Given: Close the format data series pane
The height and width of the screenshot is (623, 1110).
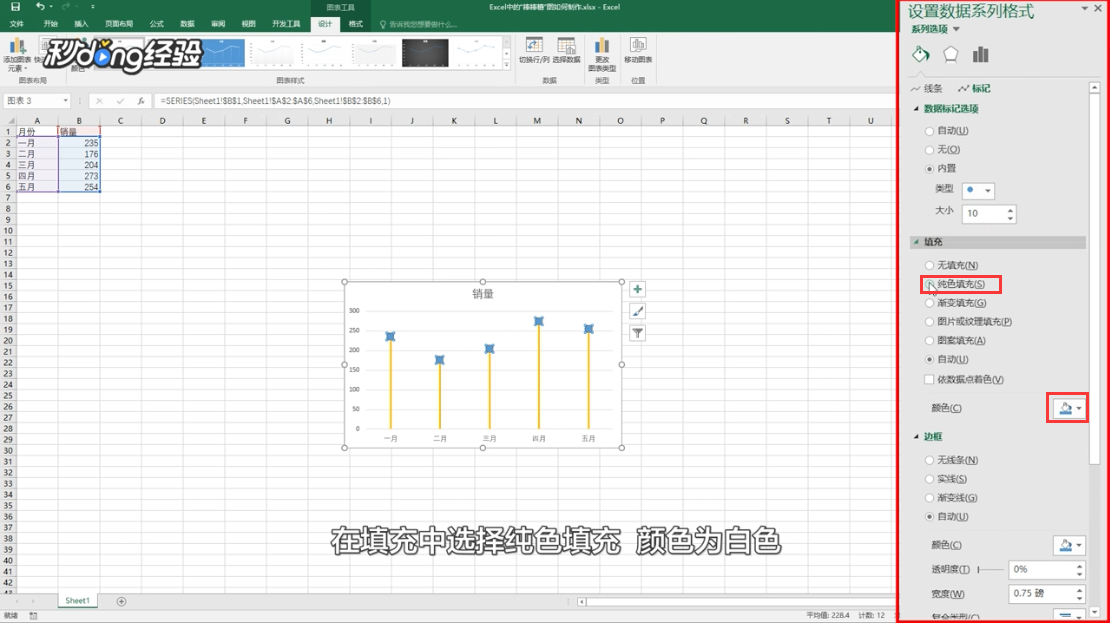Looking at the screenshot, I should [1097, 8].
